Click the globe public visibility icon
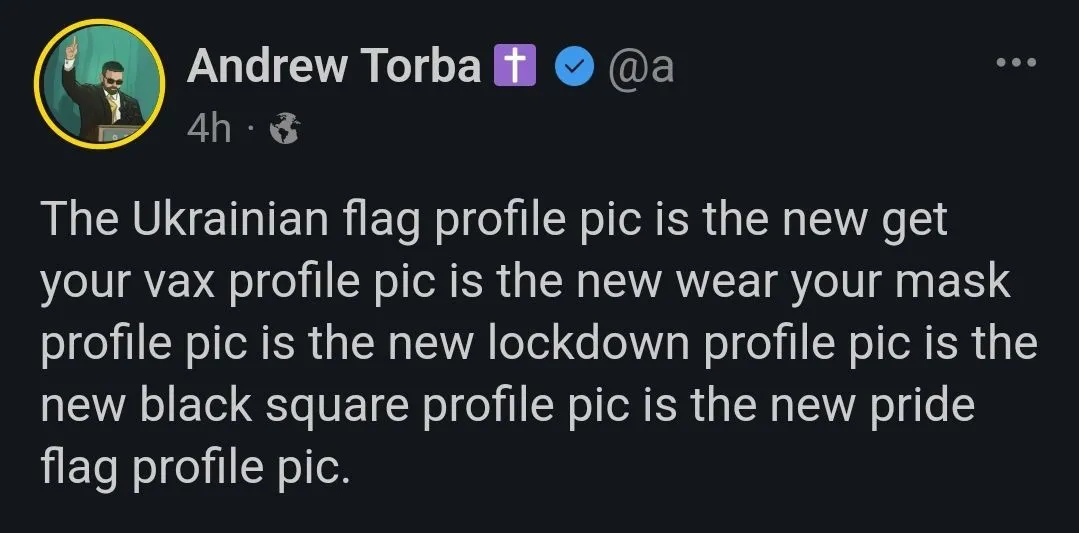The width and height of the screenshot is (1079, 533). (285, 129)
